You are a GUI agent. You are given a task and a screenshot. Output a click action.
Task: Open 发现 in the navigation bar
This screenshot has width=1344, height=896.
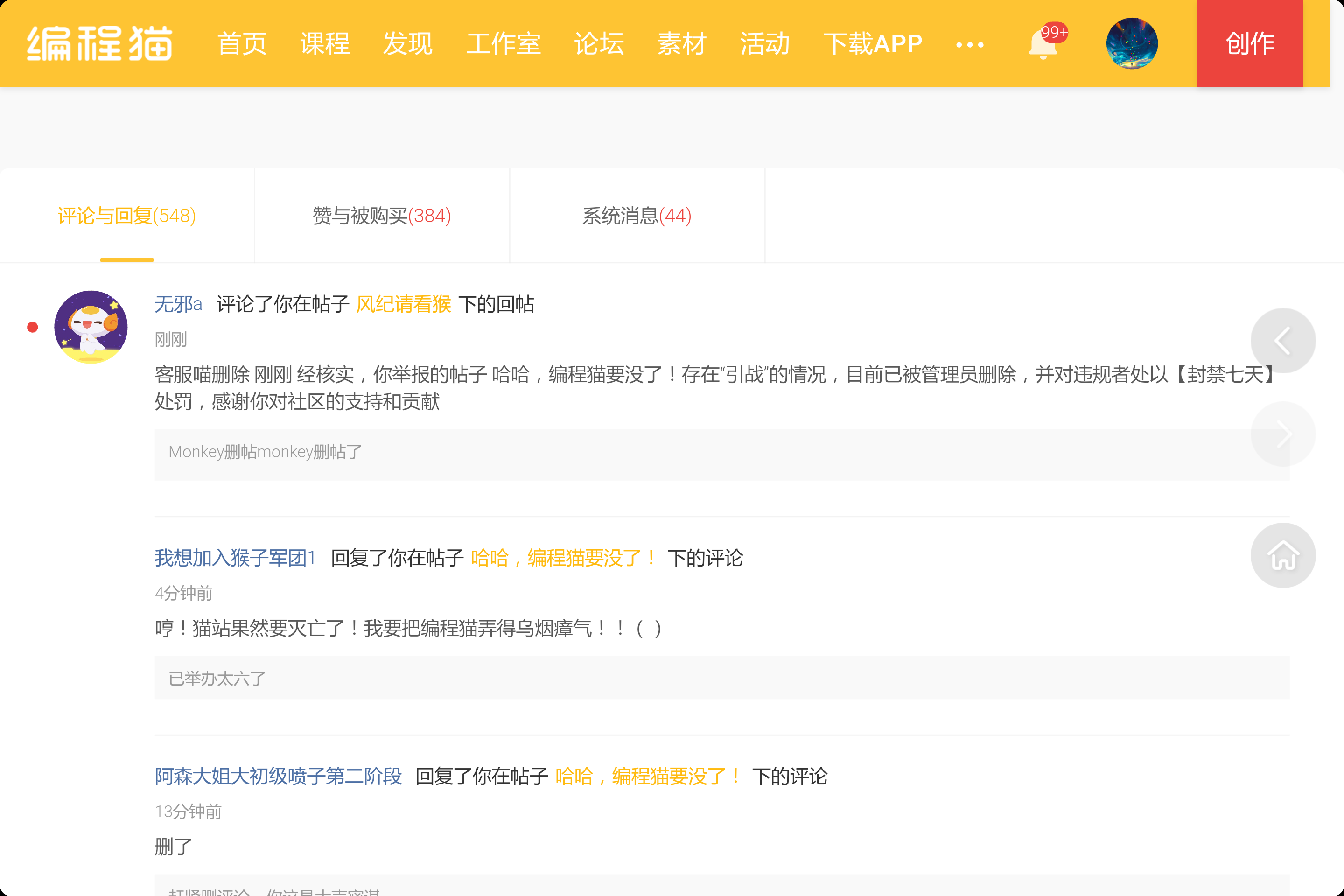[x=407, y=43]
